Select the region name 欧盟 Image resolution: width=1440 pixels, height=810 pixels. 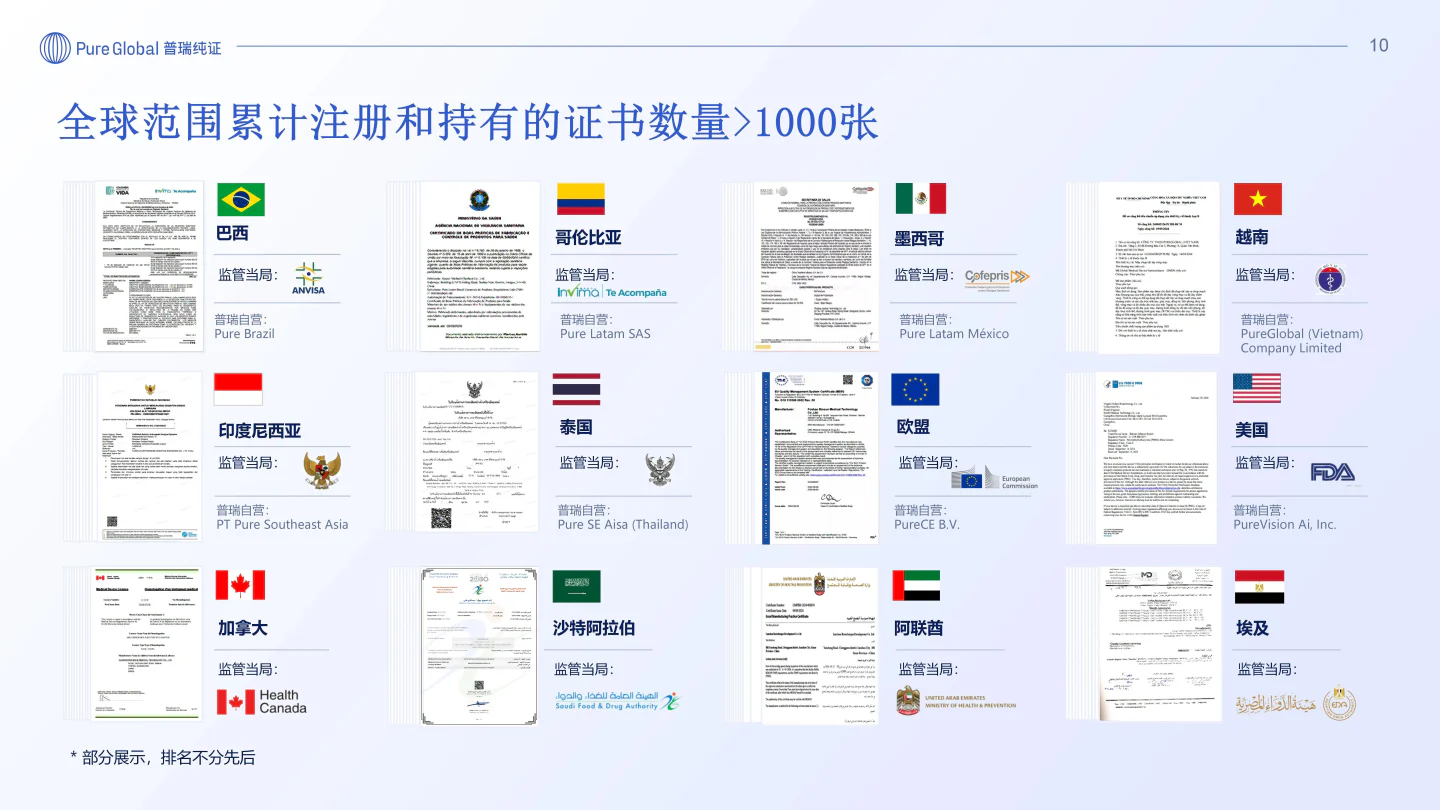914,427
